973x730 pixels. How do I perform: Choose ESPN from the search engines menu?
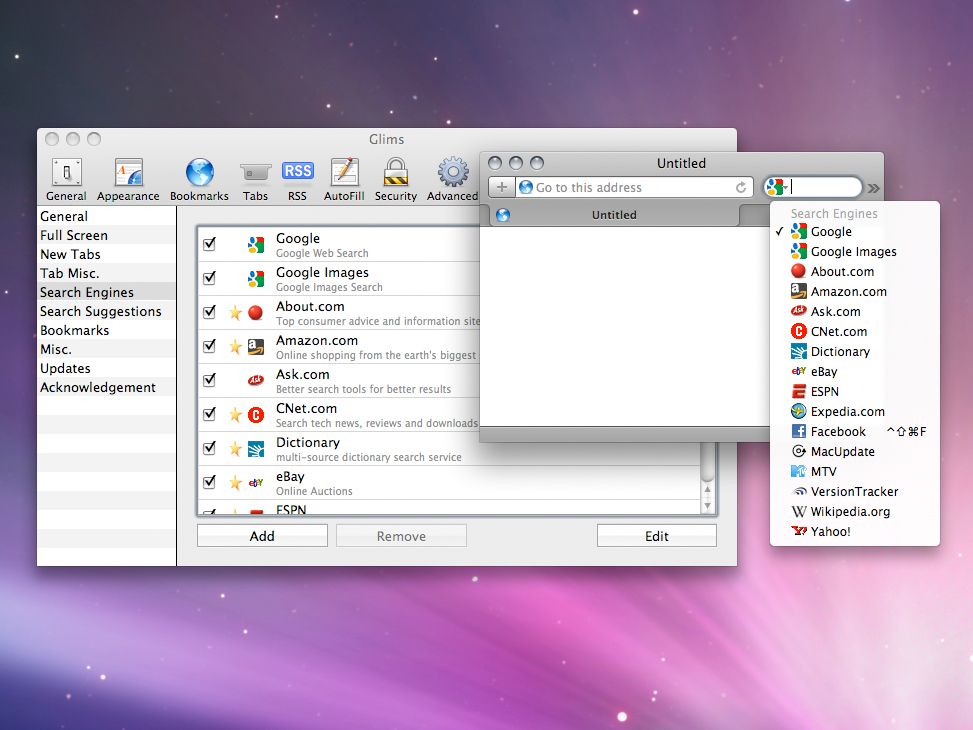coord(854,392)
